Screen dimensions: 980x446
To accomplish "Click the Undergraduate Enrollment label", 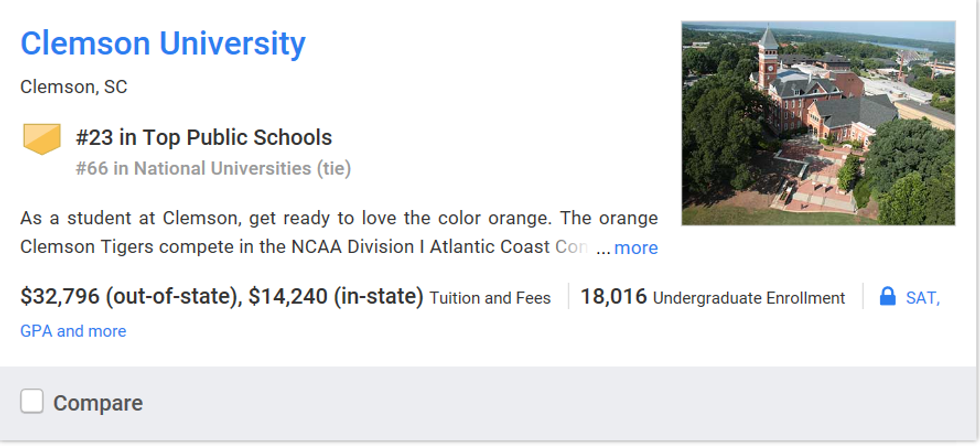I will [x=749, y=298].
